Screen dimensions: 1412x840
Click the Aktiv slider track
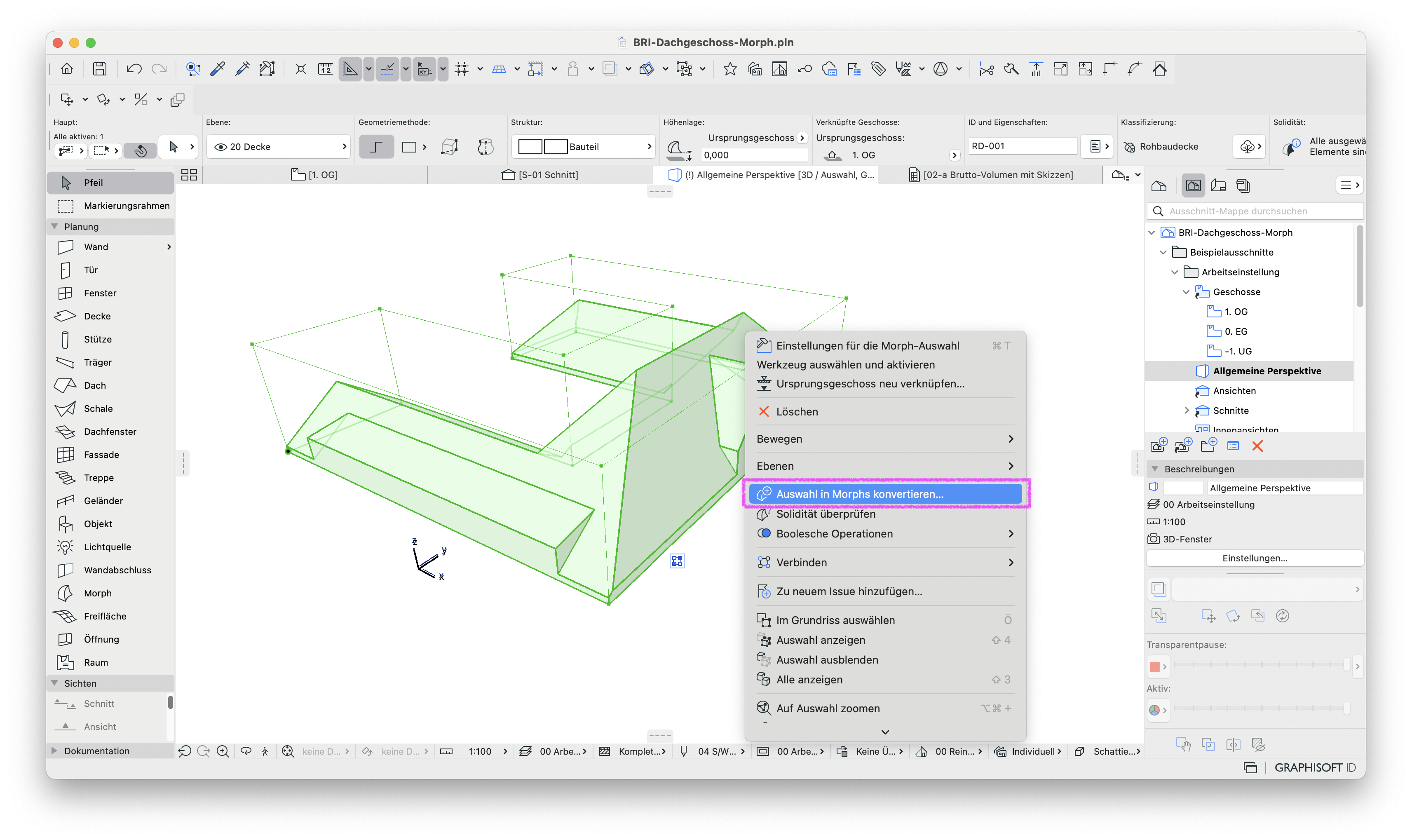(1262, 708)
